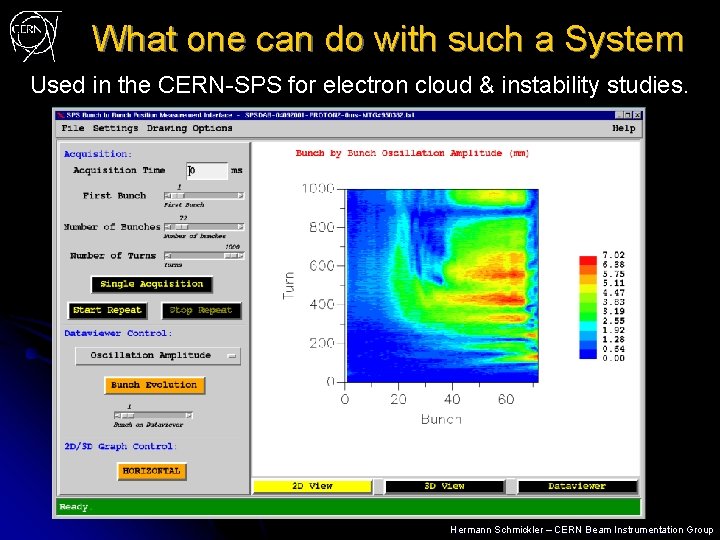The height and width of the screenshot is (540, 720).
Task: Open the Settings menu
Action: tap(115, 128)
